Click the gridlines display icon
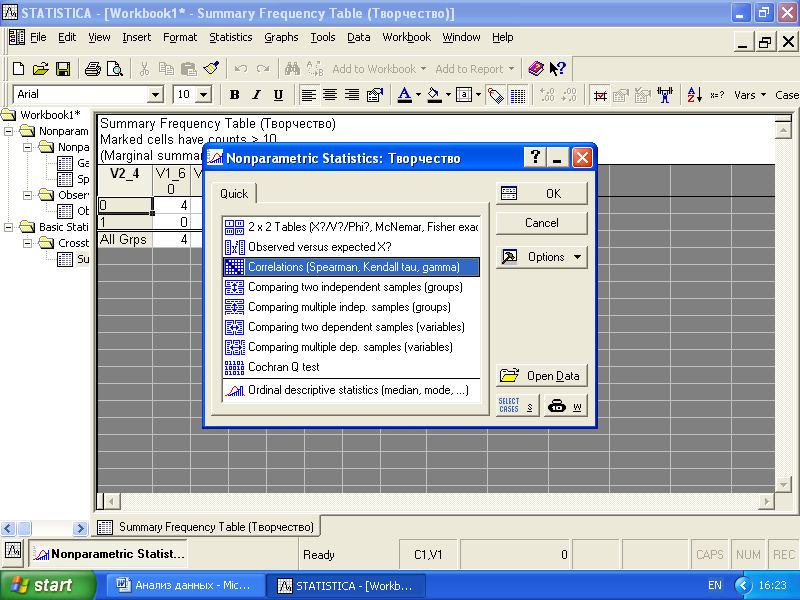Image resolution: width=800 pixels, height=600 pixels. point(518,95)
